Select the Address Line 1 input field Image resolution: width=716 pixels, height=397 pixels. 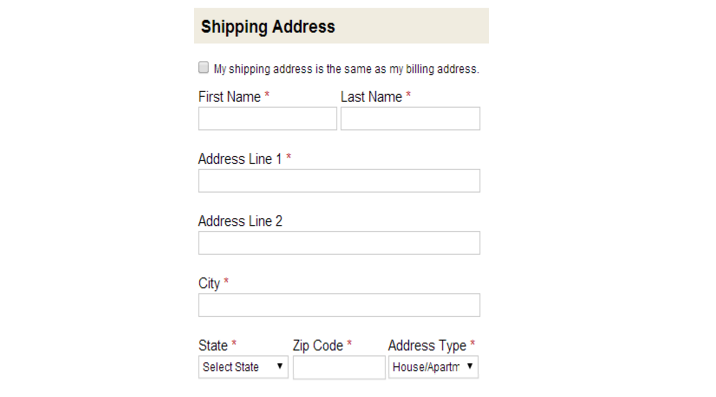click(339, 181)
